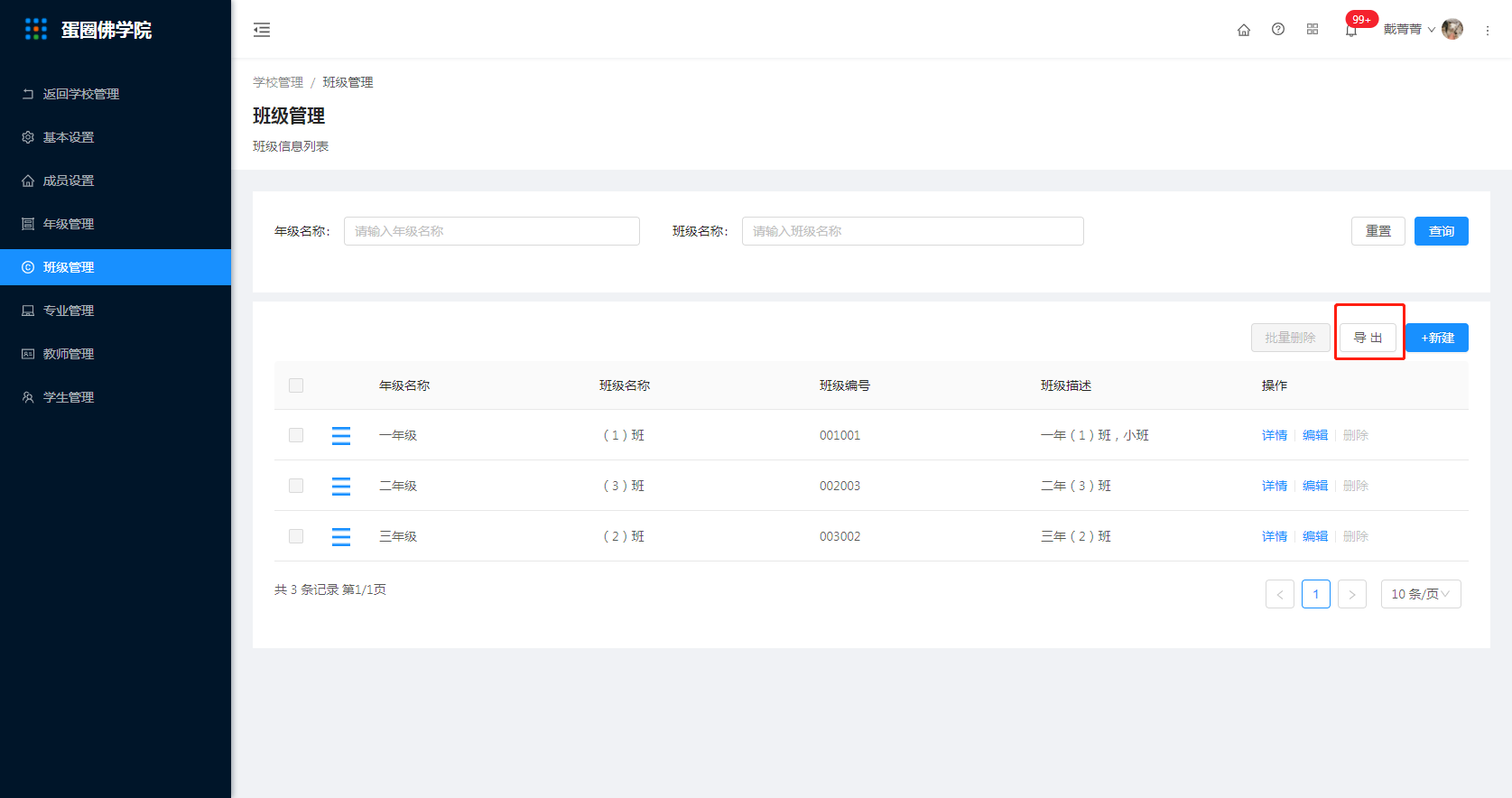Click class number 001001

tap(839, 435)
